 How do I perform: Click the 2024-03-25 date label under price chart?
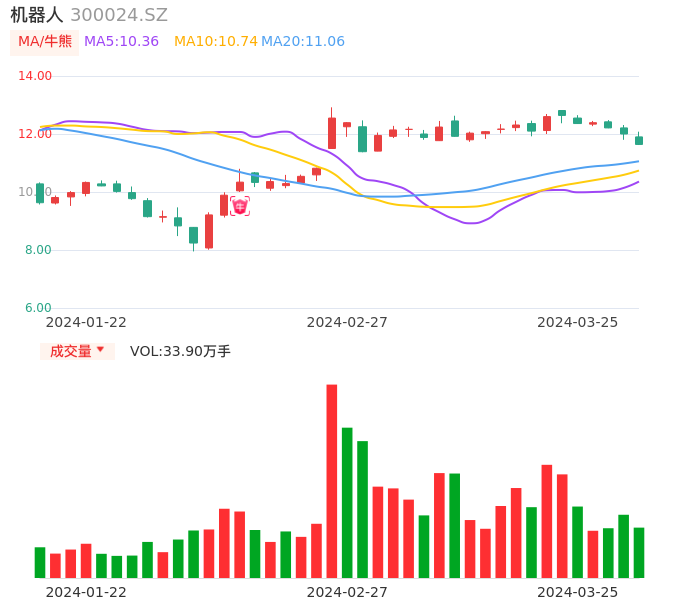pos(577,322)
